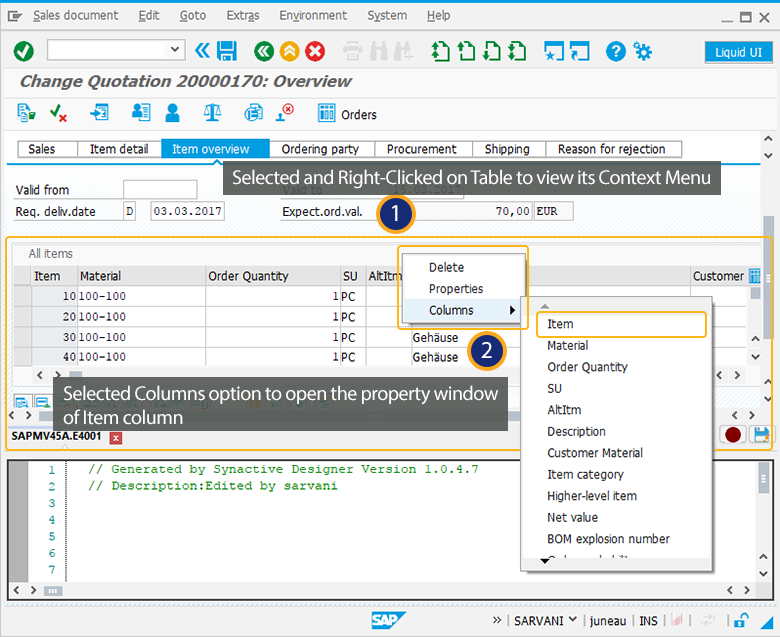The height and width of the screenshot is (637, 780).
Task: Open the Environment menu
Action: (313, 15)
